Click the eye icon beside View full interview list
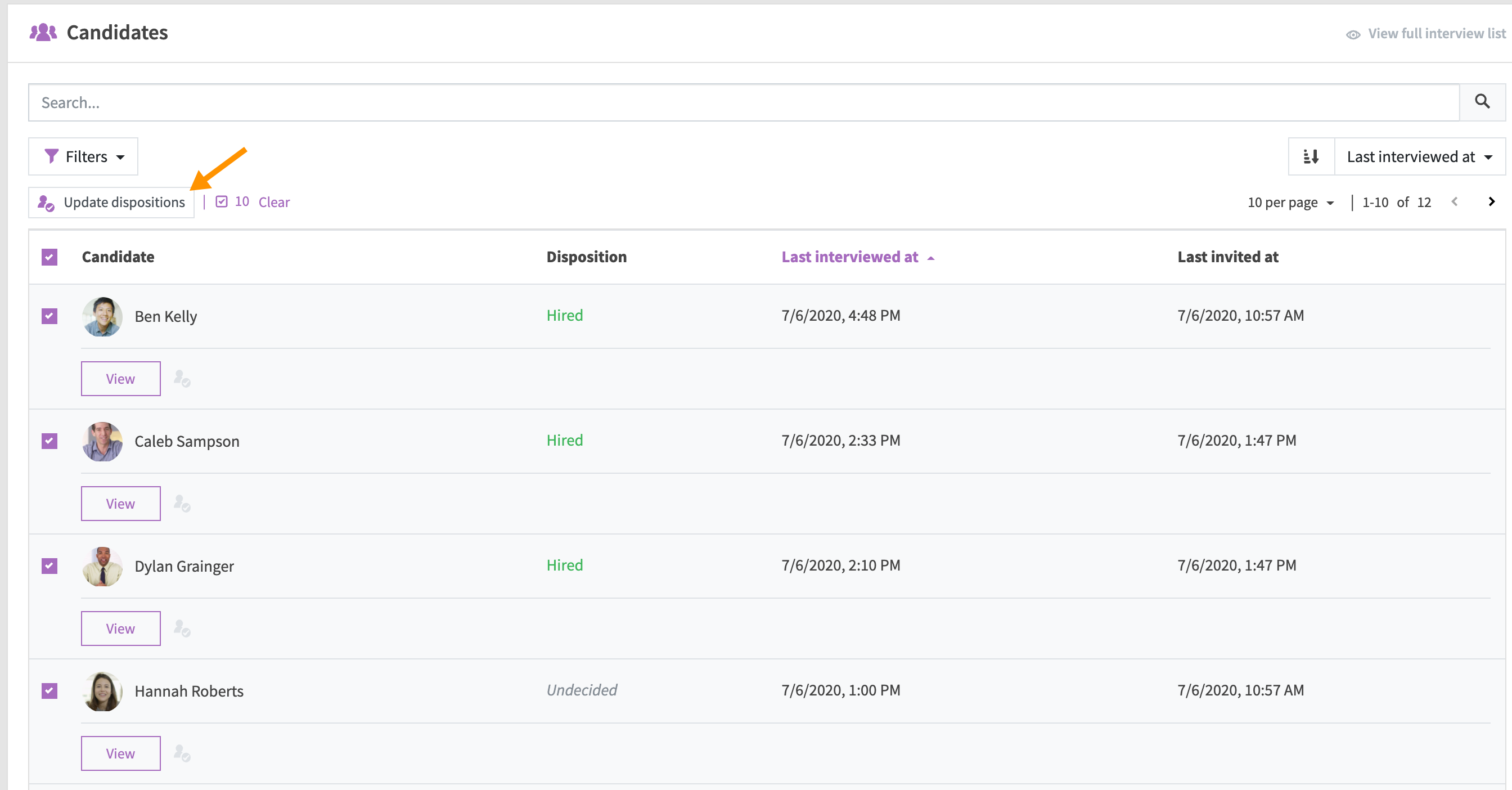This screenshot has width=1512, height=790. pyautogui.click(x=1353, y=35)
